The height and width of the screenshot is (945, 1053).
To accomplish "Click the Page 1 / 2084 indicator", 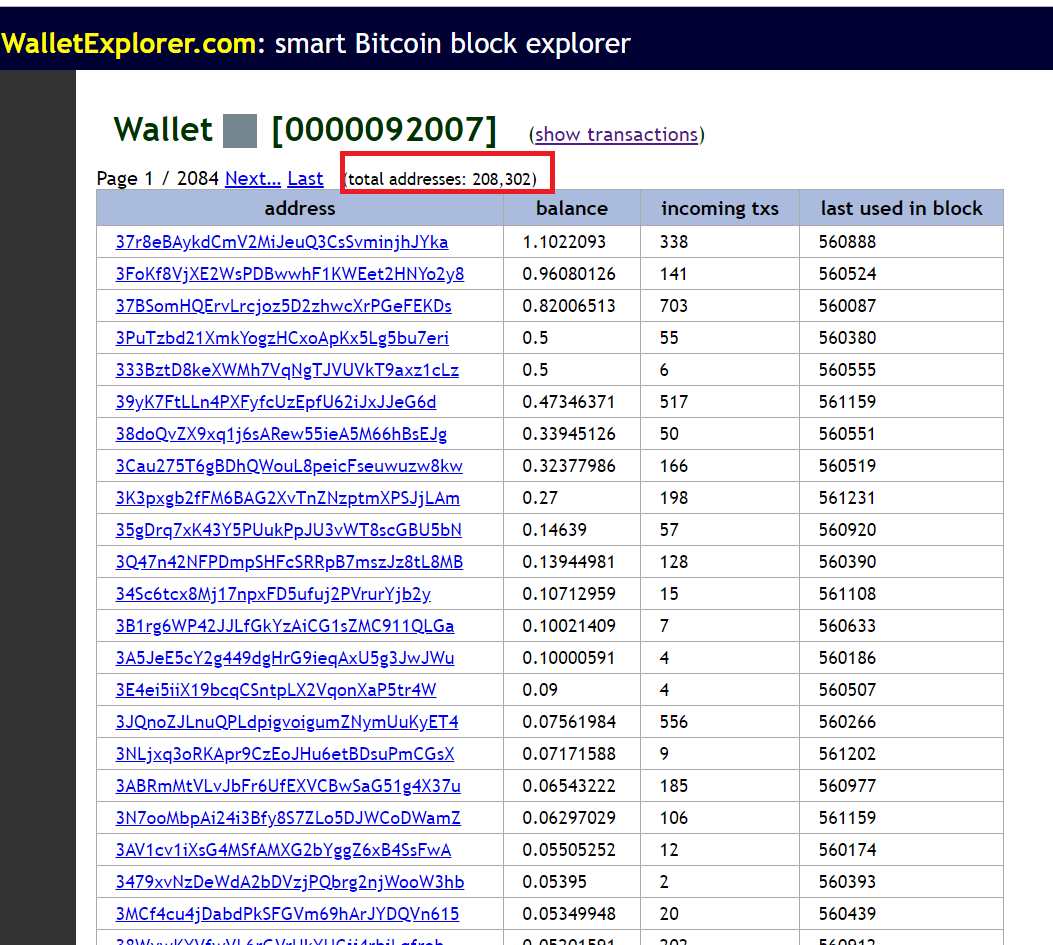I will point(158,179).
